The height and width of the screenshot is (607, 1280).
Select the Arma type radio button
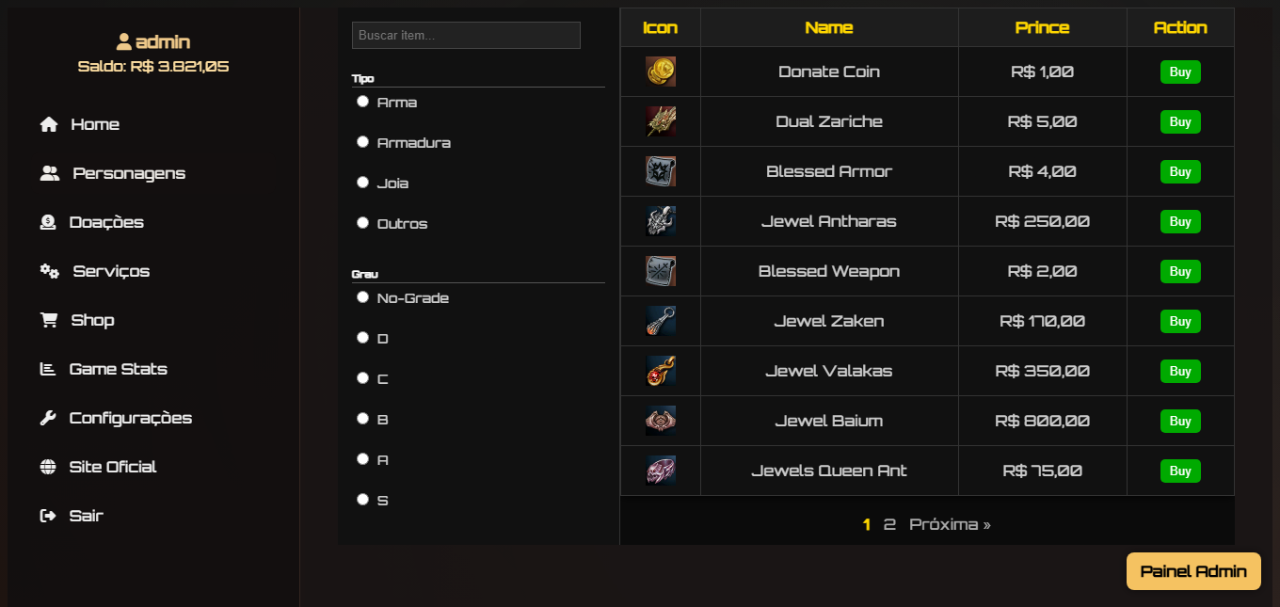363,101
